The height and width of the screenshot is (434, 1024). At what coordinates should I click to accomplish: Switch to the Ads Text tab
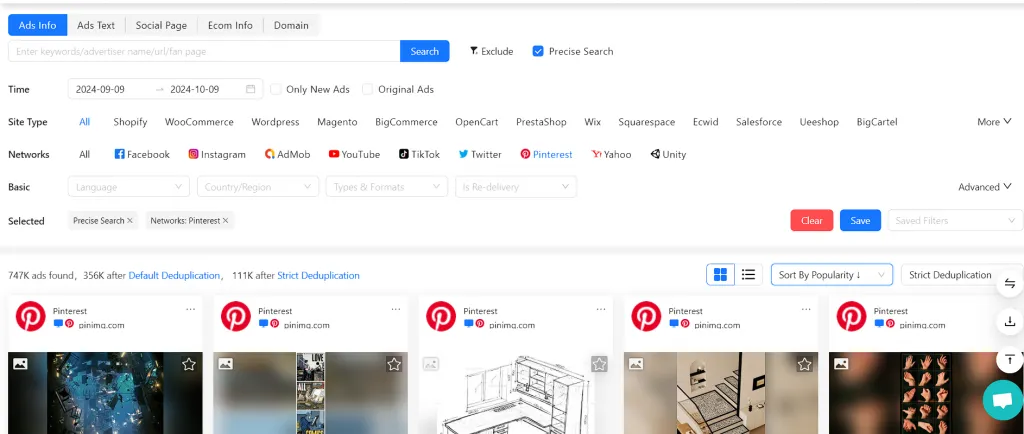point(96,25)
